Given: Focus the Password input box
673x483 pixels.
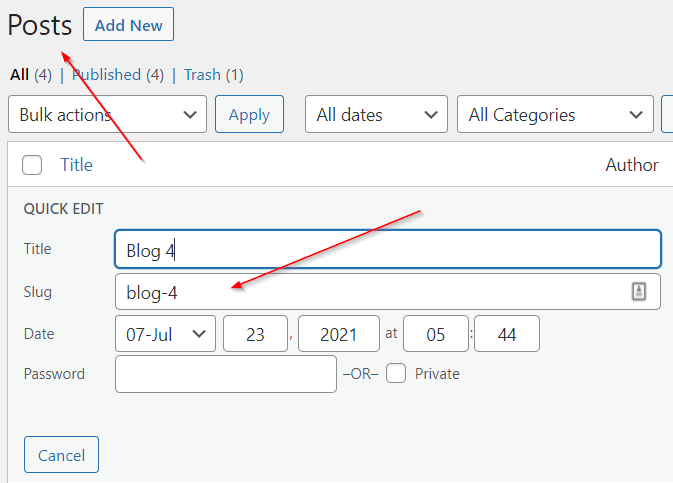Looking at the screenshot, I should click(x=226, y=374).
